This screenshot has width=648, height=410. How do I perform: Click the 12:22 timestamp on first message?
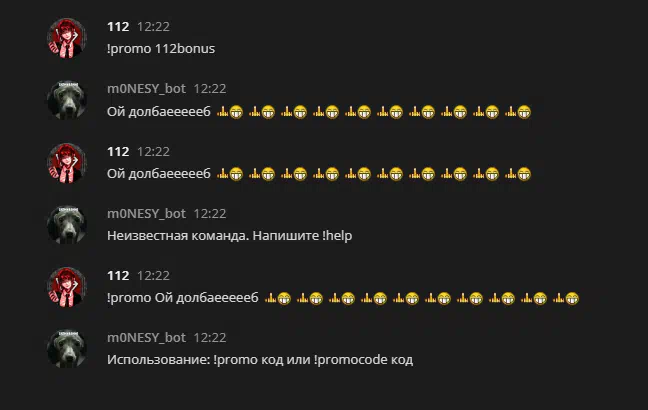153,27
